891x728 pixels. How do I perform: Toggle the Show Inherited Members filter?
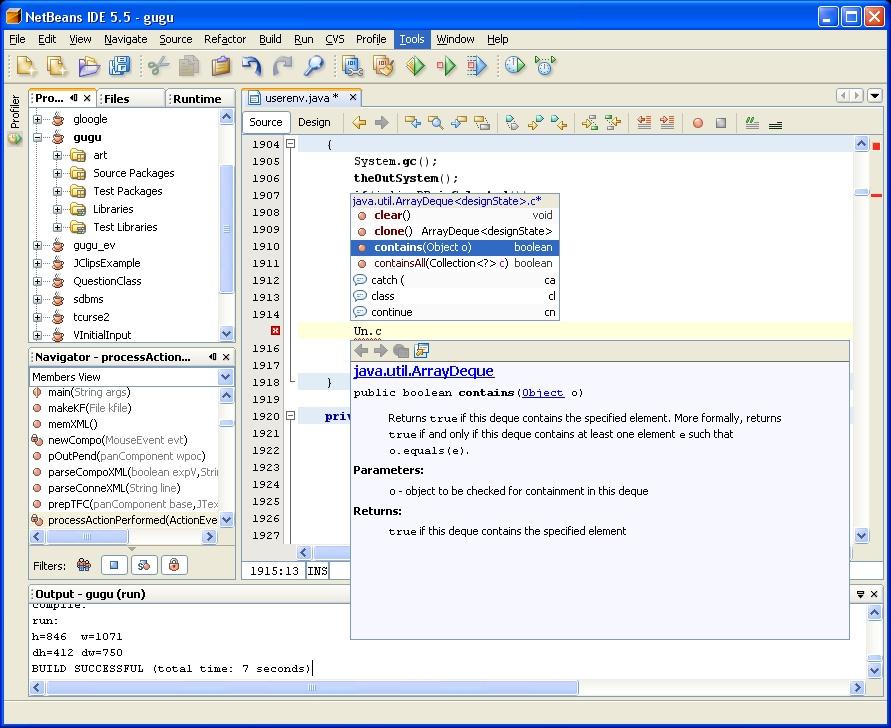[84, 565]
